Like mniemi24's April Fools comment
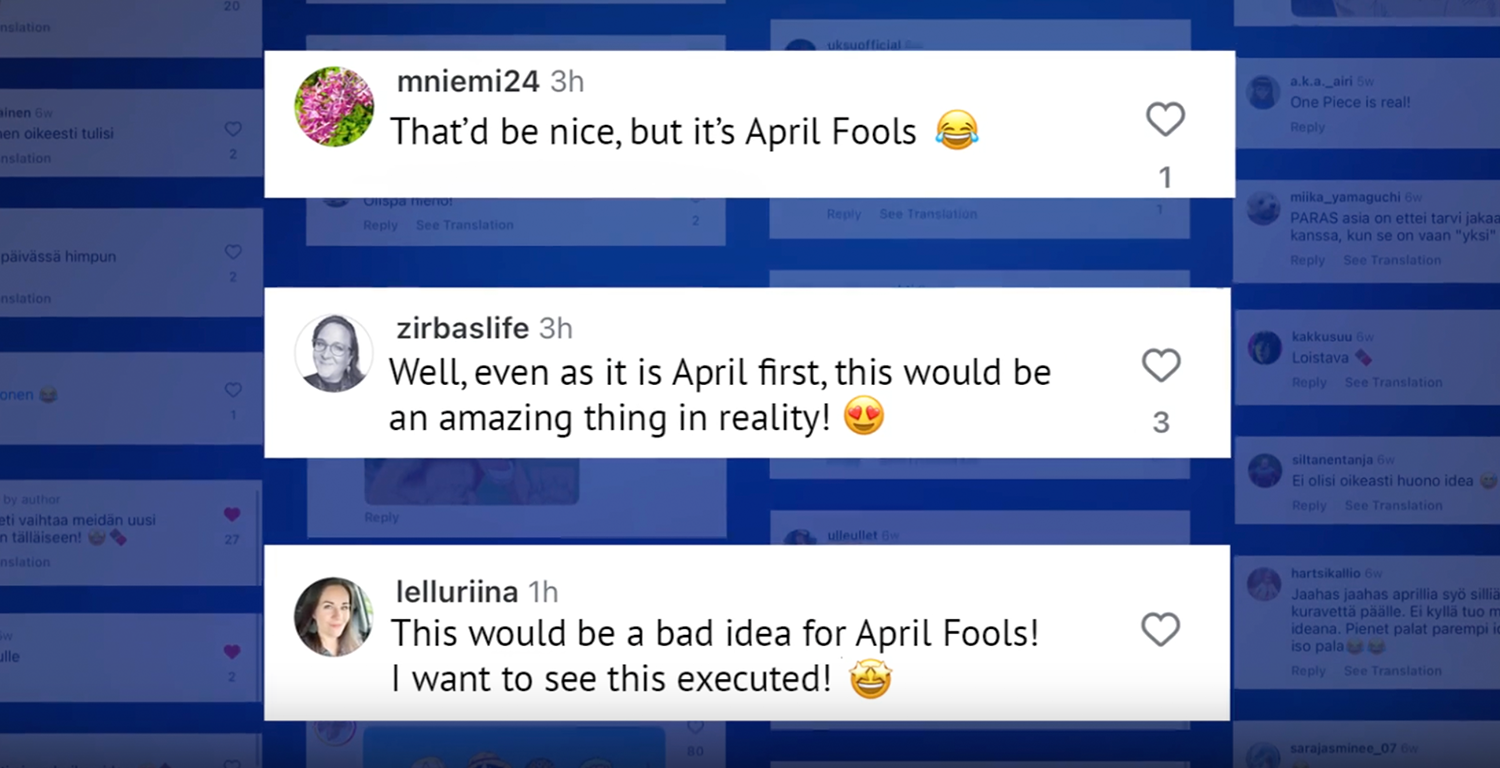The height and width of the screenshot is (768, 1500). point(1165,120)
